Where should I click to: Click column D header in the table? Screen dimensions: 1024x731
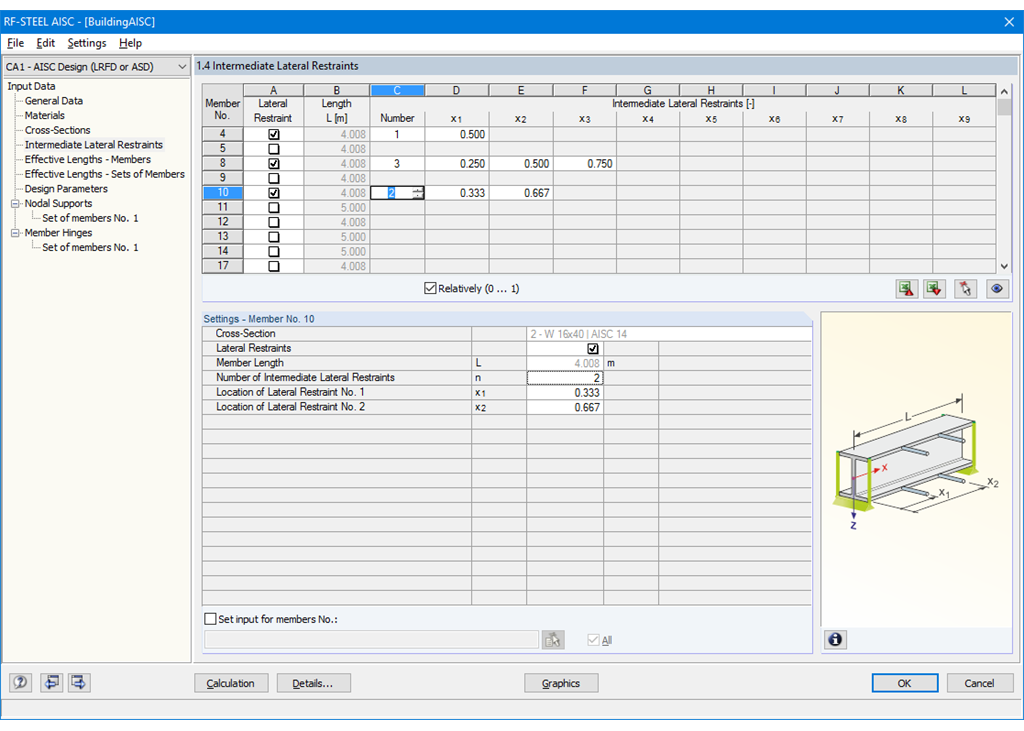(x=456, y=90)
